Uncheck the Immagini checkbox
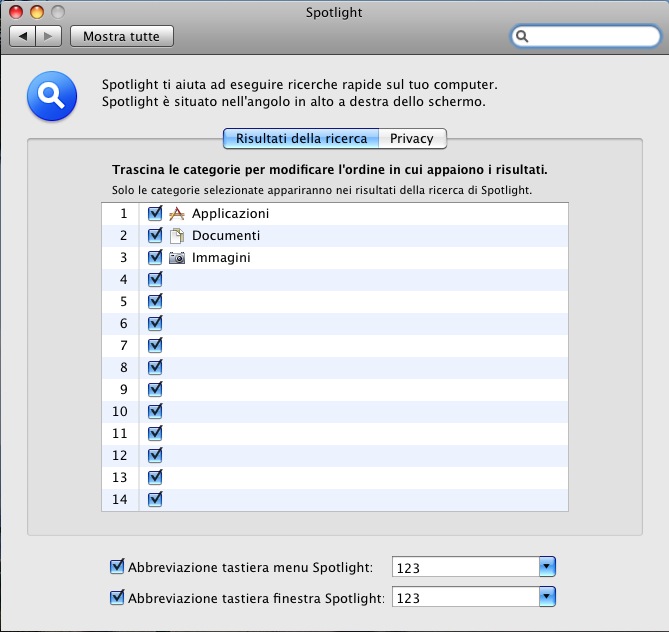This screenshot has width=669, height=632. 155,257
